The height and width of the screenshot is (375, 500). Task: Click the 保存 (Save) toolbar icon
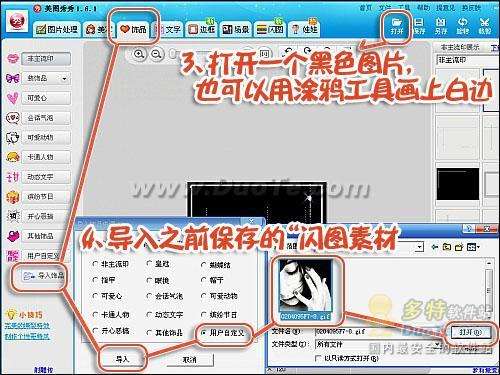[419, 26]
